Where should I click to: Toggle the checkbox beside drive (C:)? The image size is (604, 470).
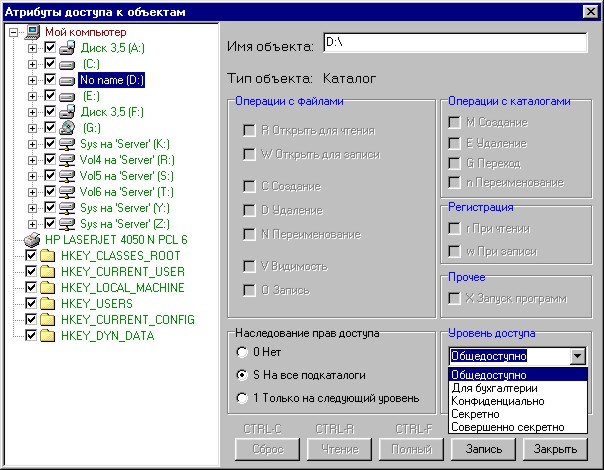point(50,63)
